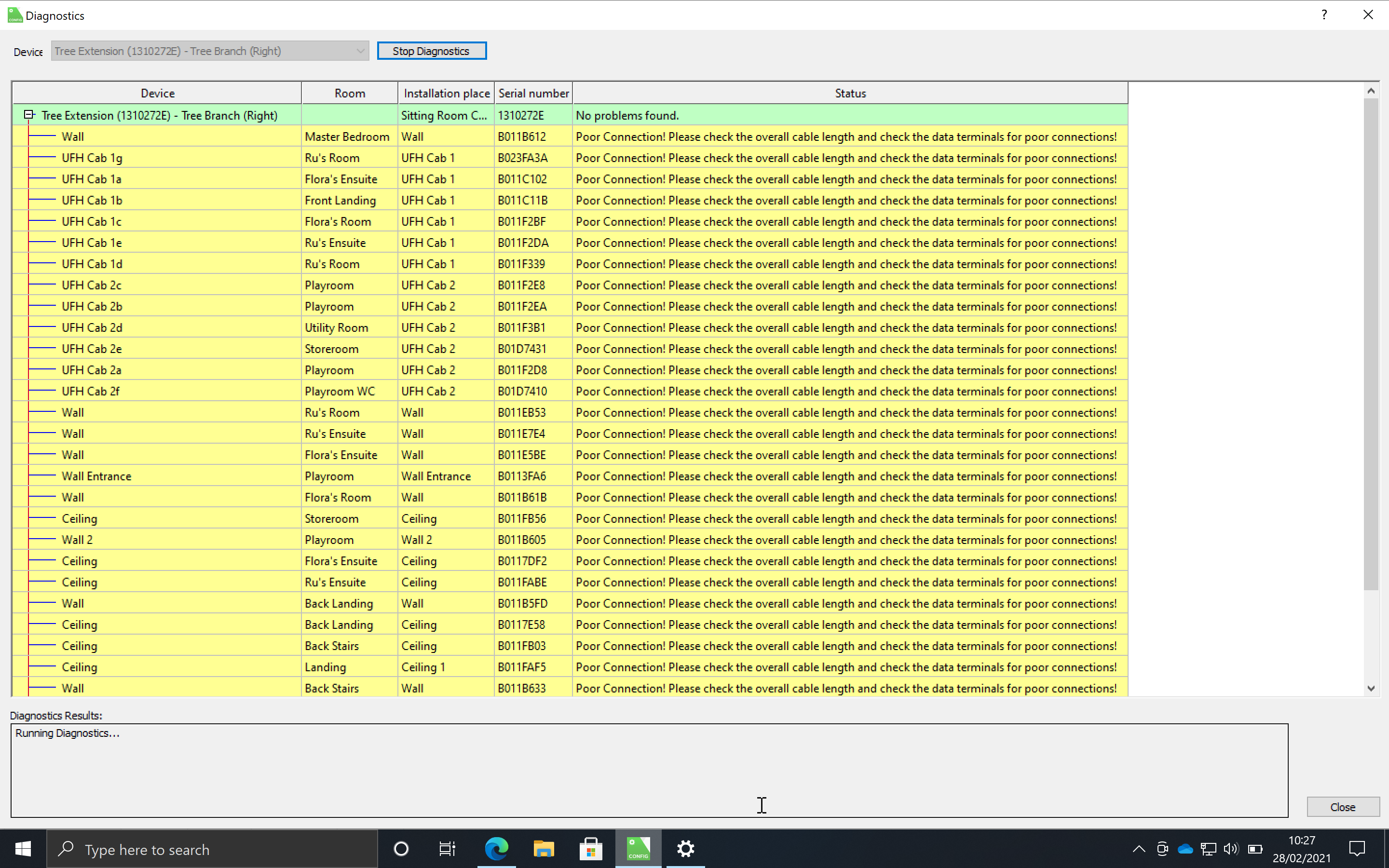Click the Cortana circle icon
The width and height of the screenshot is (1389, 868).
401,849
